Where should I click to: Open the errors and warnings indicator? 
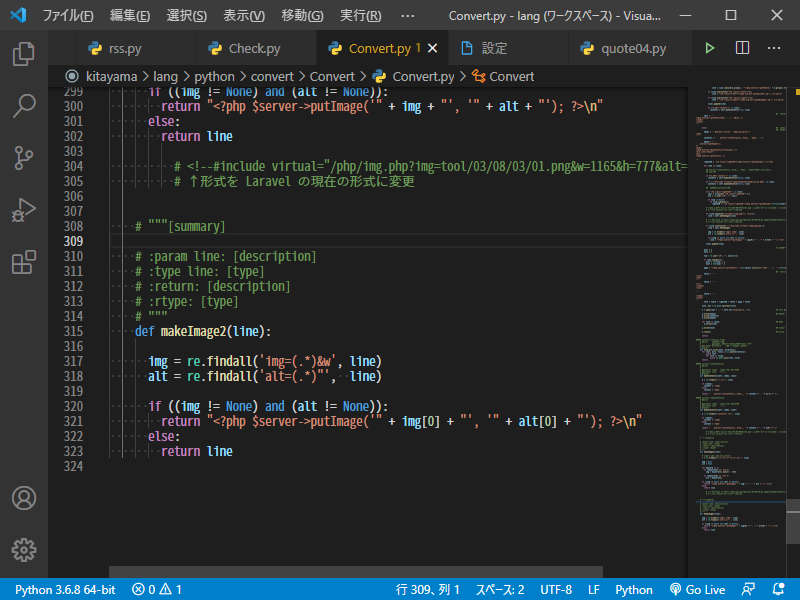157,590
